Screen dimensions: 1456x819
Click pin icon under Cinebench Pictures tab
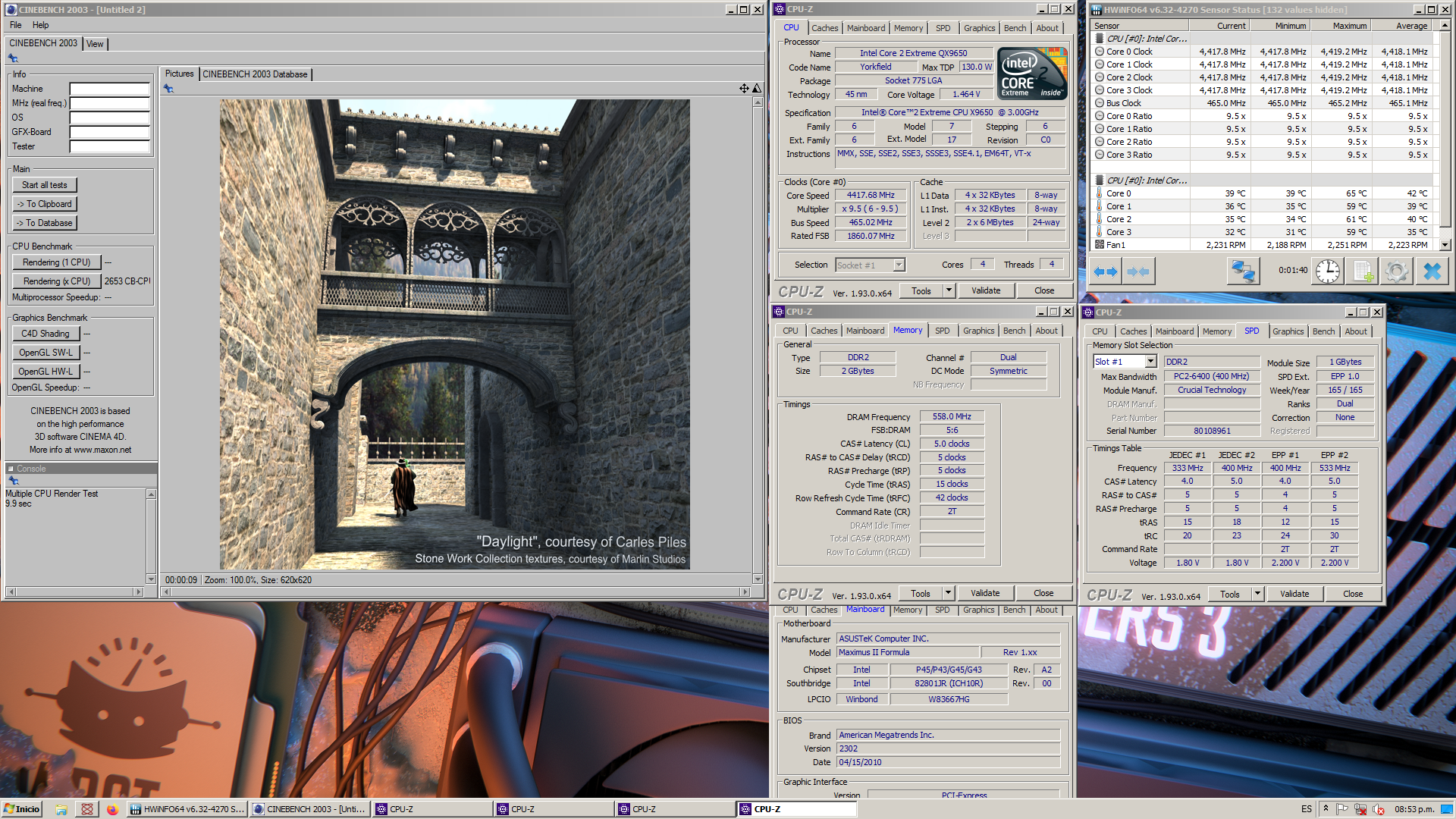tap(168, 89)
